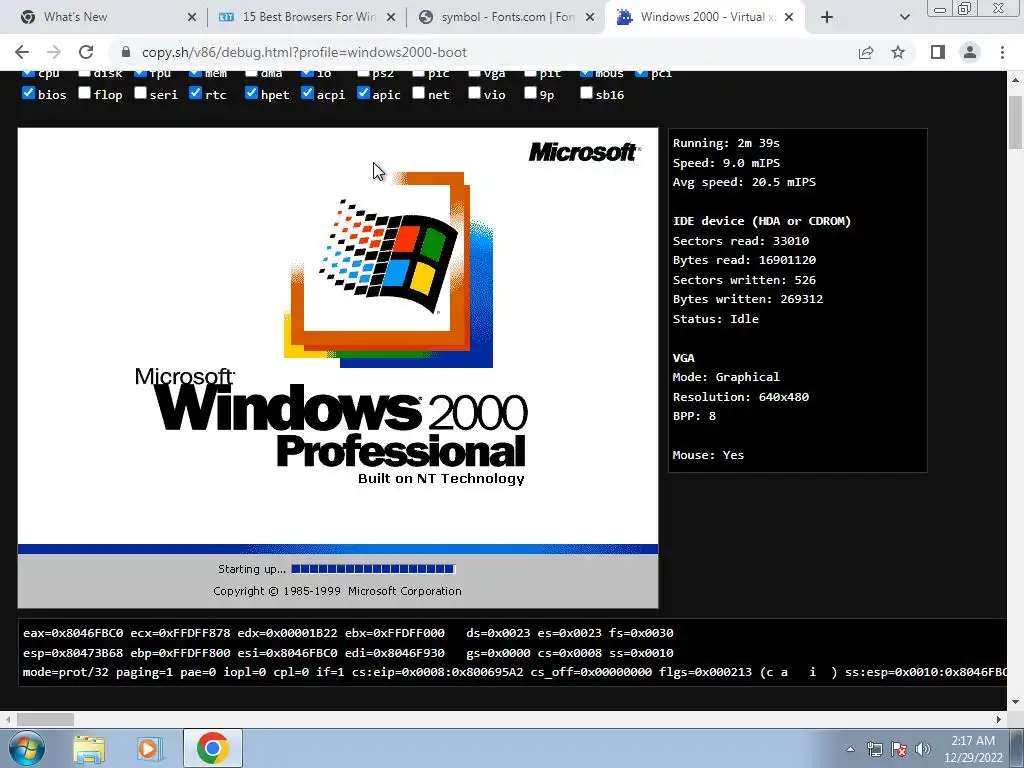This screenshot has height=768, width=1024.
Task: Check the vio log checkbox
Action: coord(475,93)
